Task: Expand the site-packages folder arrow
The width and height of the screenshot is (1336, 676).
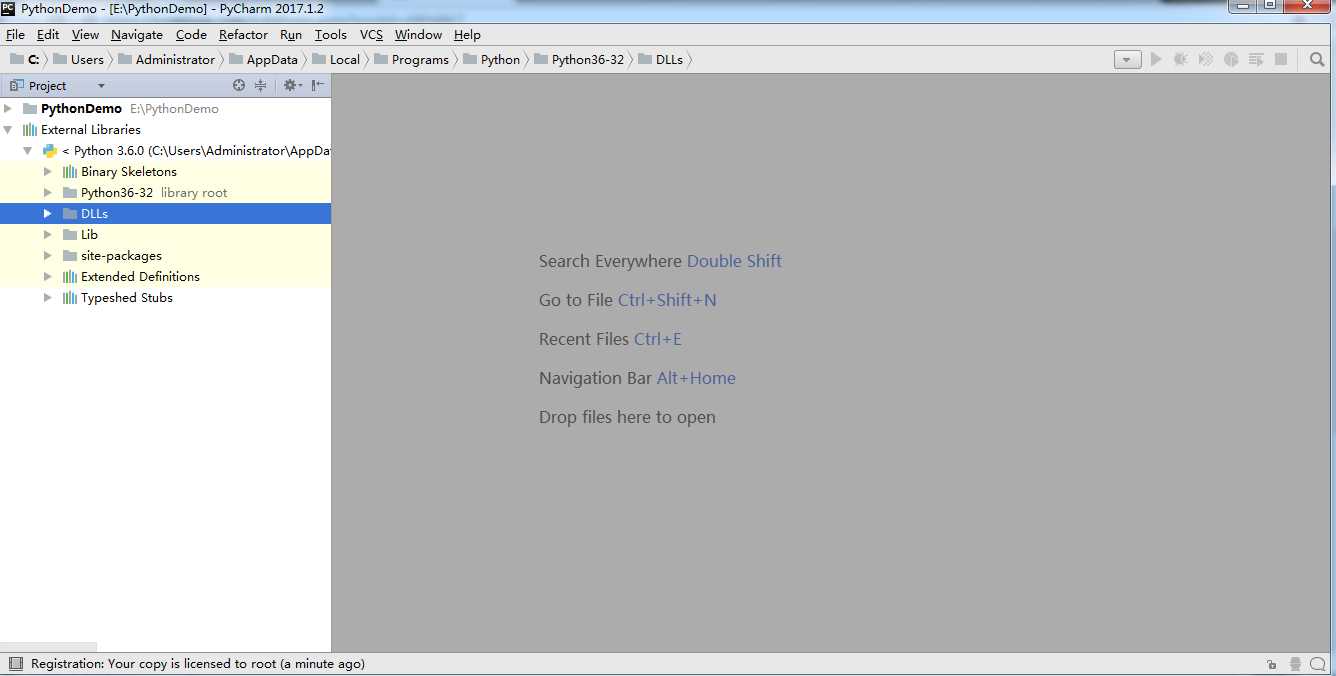Action: point(48,256)
